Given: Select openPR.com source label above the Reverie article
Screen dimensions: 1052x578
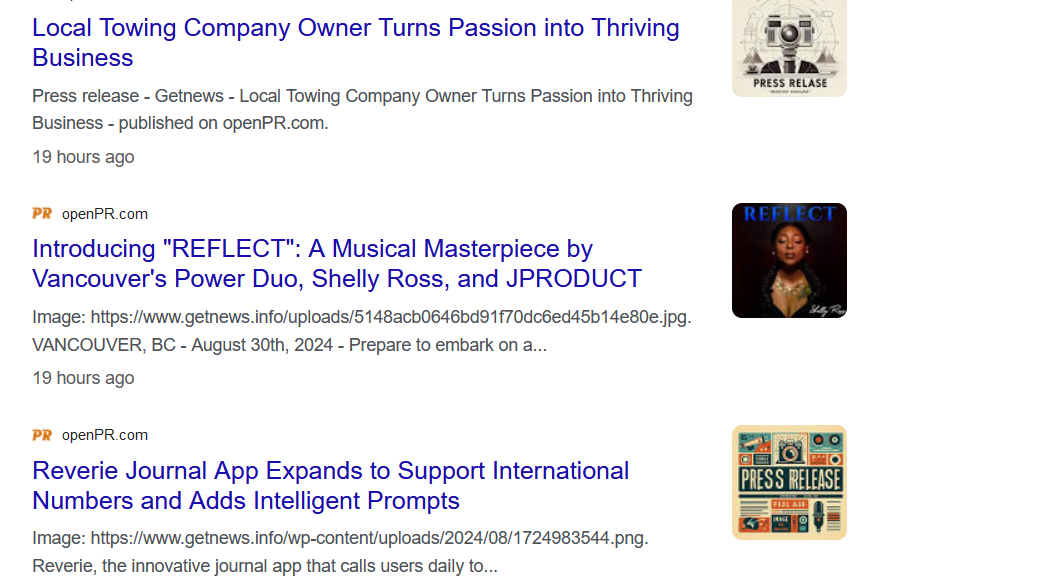Looking at the screenshot, I should [104, 435].
